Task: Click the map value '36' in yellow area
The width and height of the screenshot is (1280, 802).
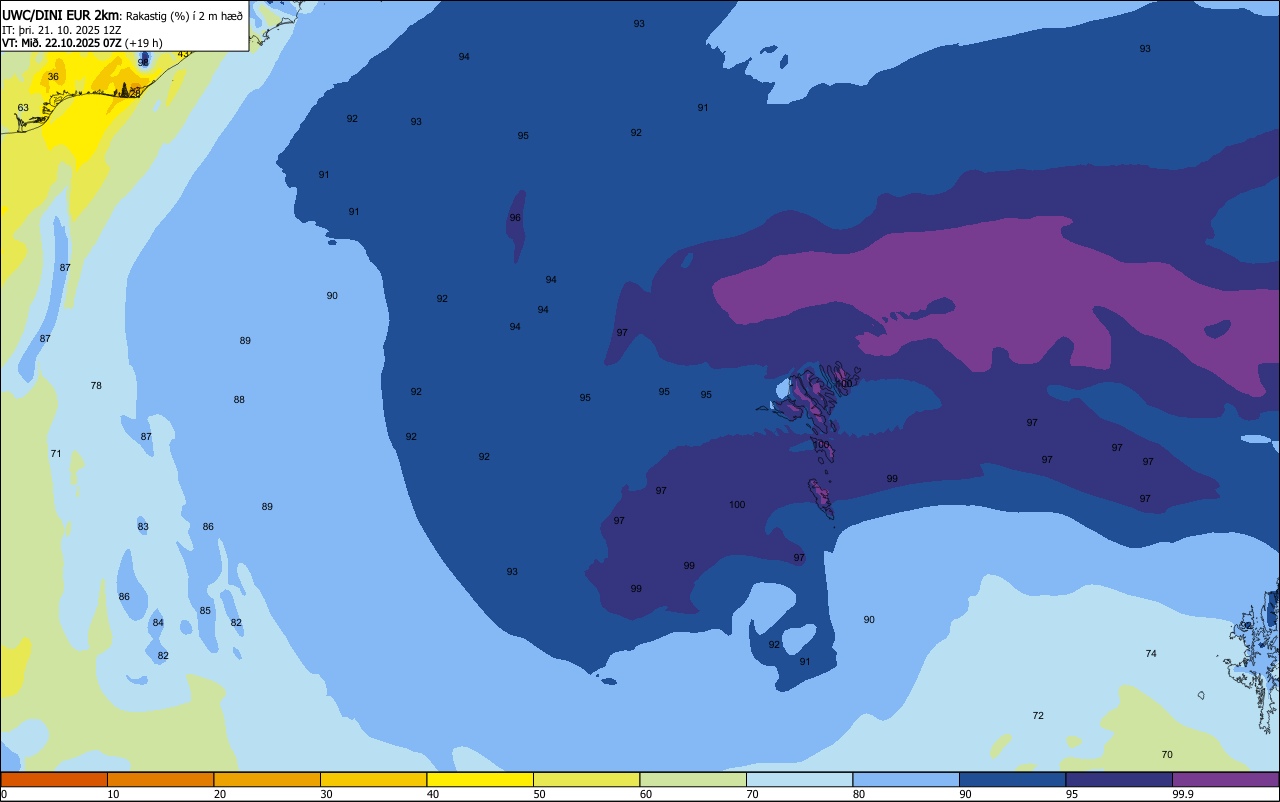Action: (x=53, y=77)
